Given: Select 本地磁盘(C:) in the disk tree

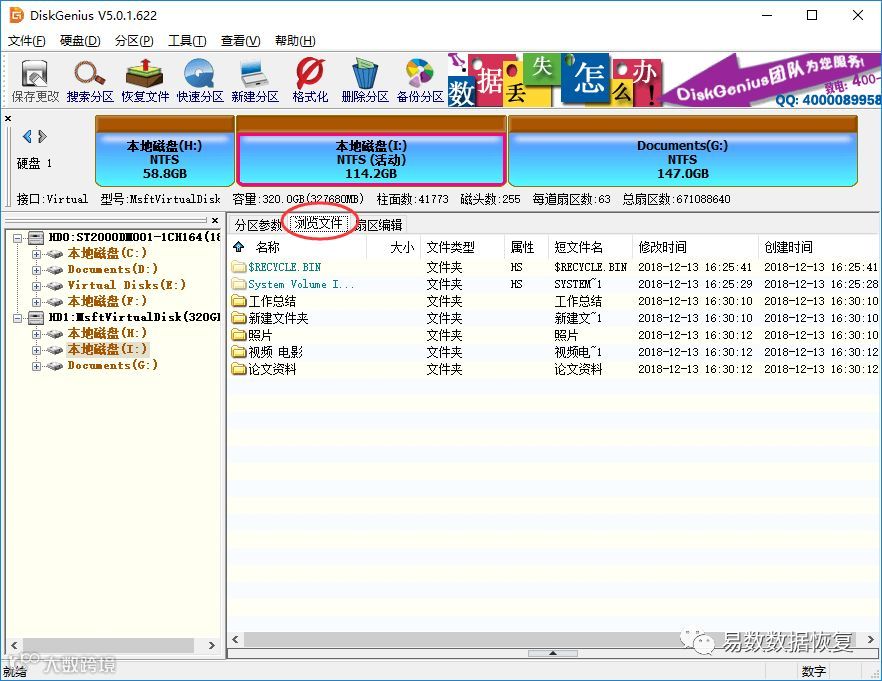Looking at the screenshot, I should (107, 253).
